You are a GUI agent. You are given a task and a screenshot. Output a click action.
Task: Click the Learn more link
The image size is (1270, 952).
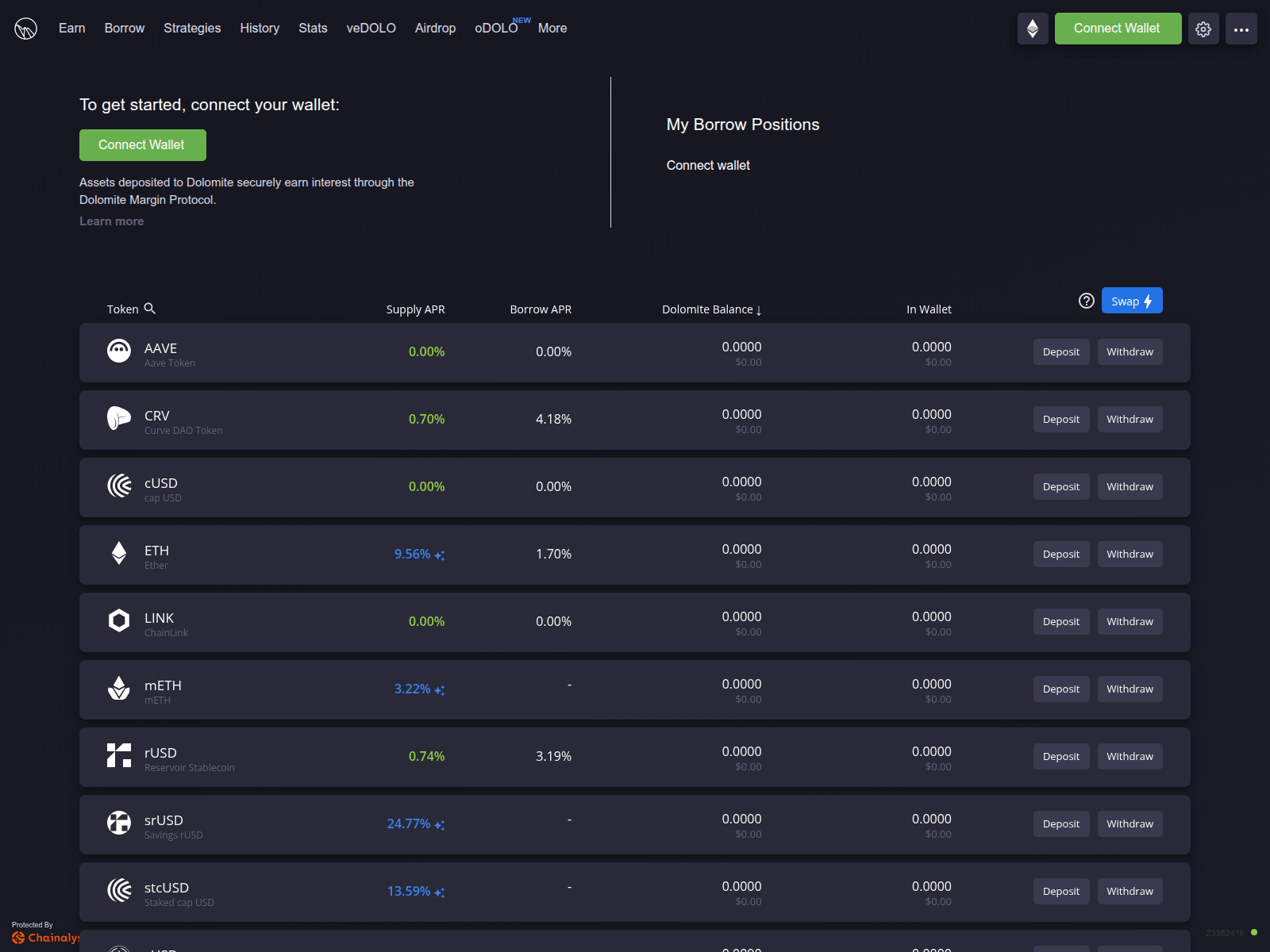click(112, 221)
